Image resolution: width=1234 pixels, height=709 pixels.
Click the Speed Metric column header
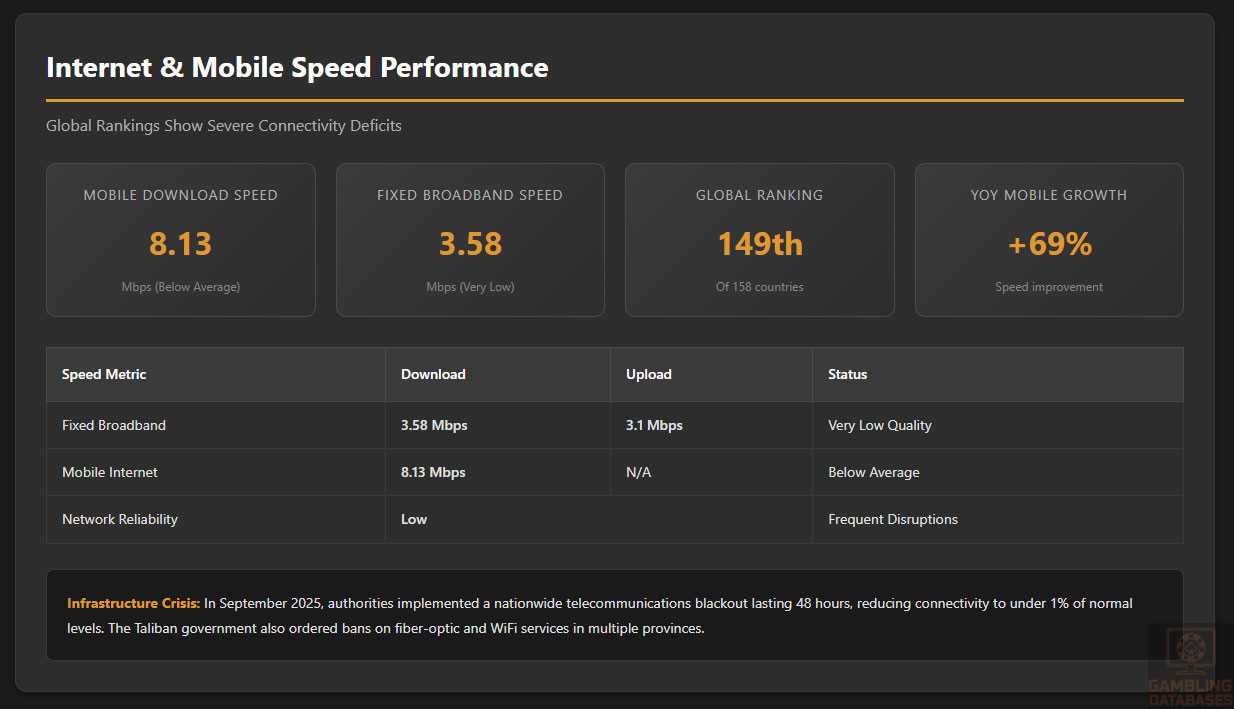pos(104,374)
